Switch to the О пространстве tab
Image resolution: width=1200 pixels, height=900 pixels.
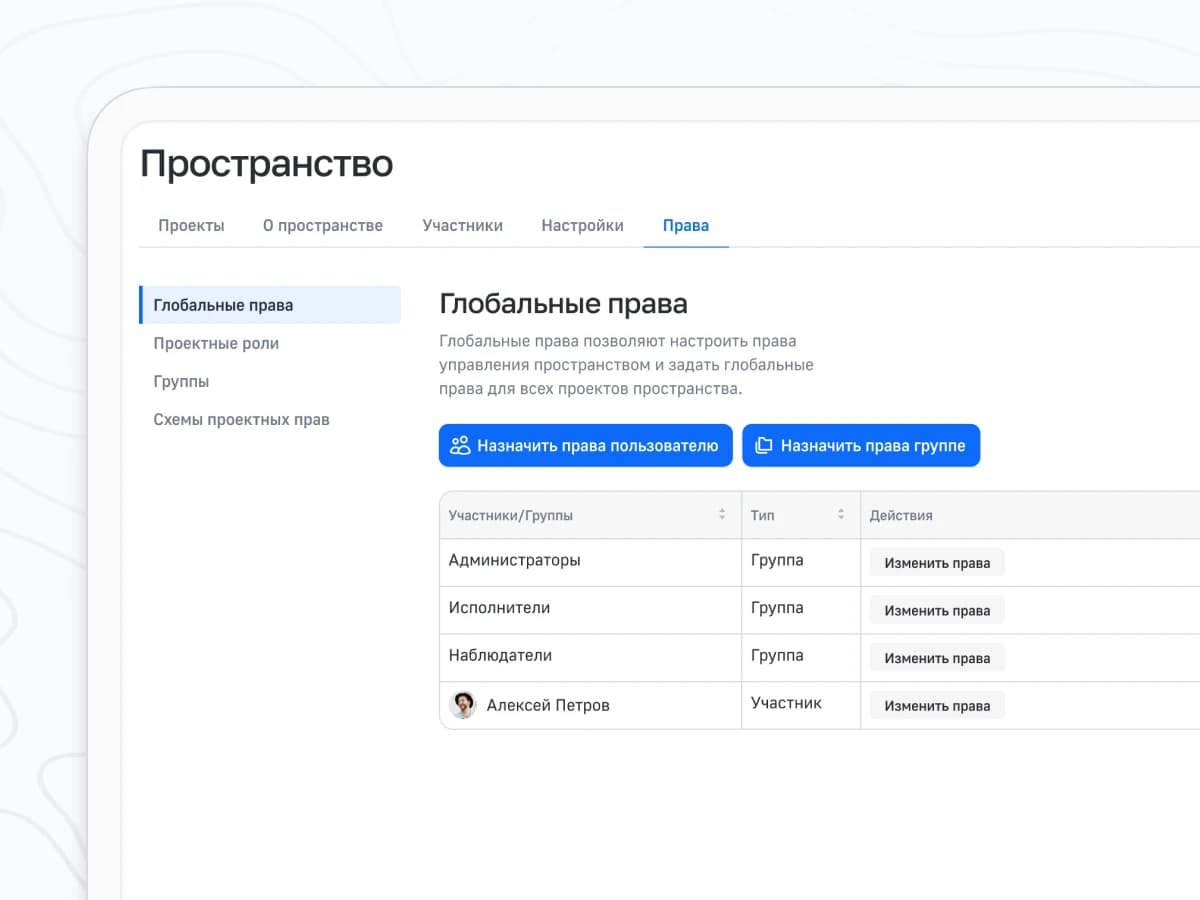click(x=323, y=225)
